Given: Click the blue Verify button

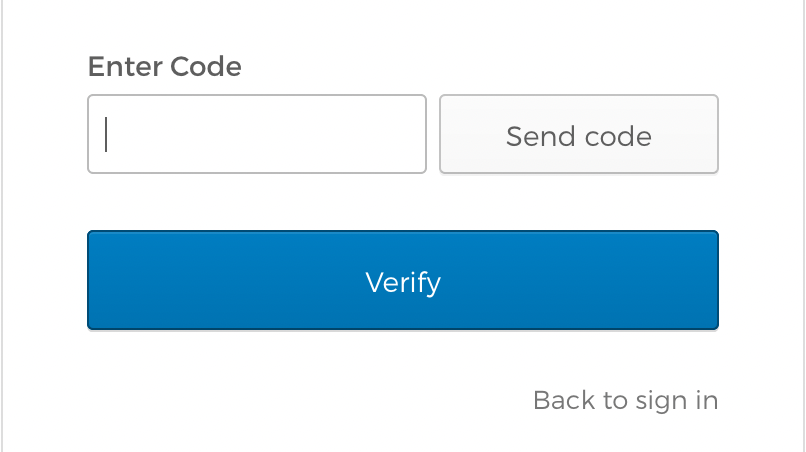Looking at the screenshot, I should pos(403,281).
